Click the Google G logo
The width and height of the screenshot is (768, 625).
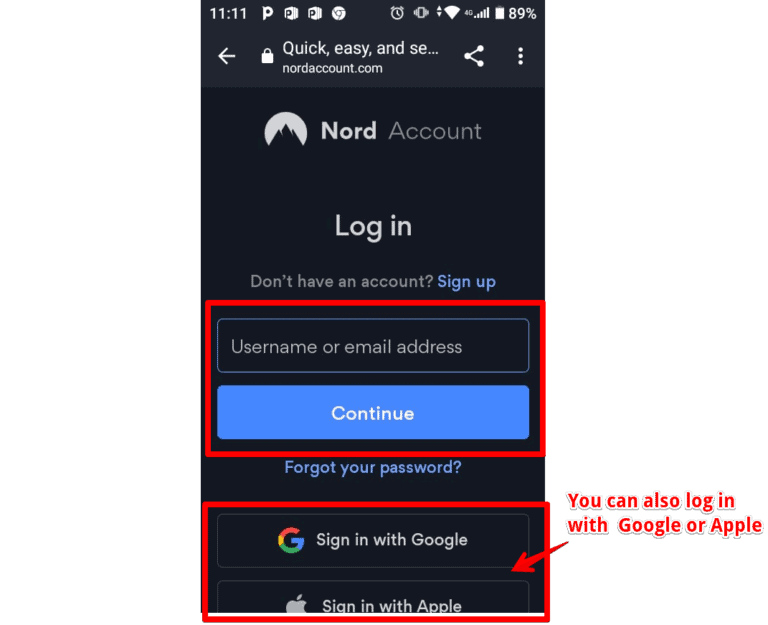[x=291, y=540]
